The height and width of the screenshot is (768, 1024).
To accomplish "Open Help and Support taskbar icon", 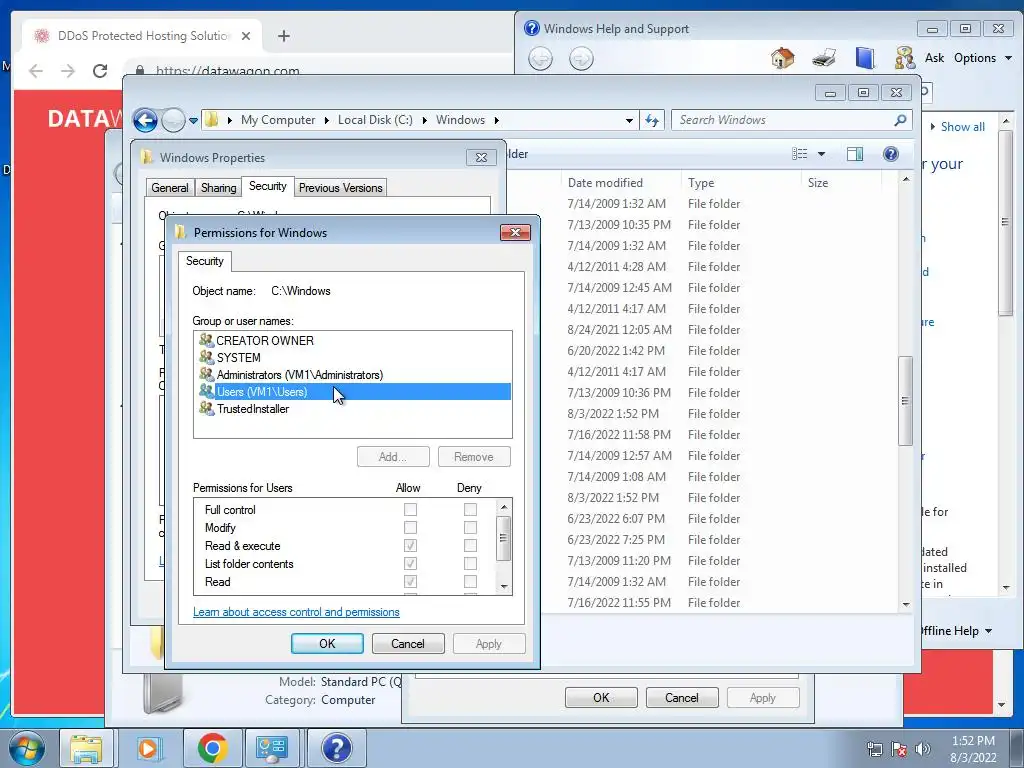I will point(336,748).
